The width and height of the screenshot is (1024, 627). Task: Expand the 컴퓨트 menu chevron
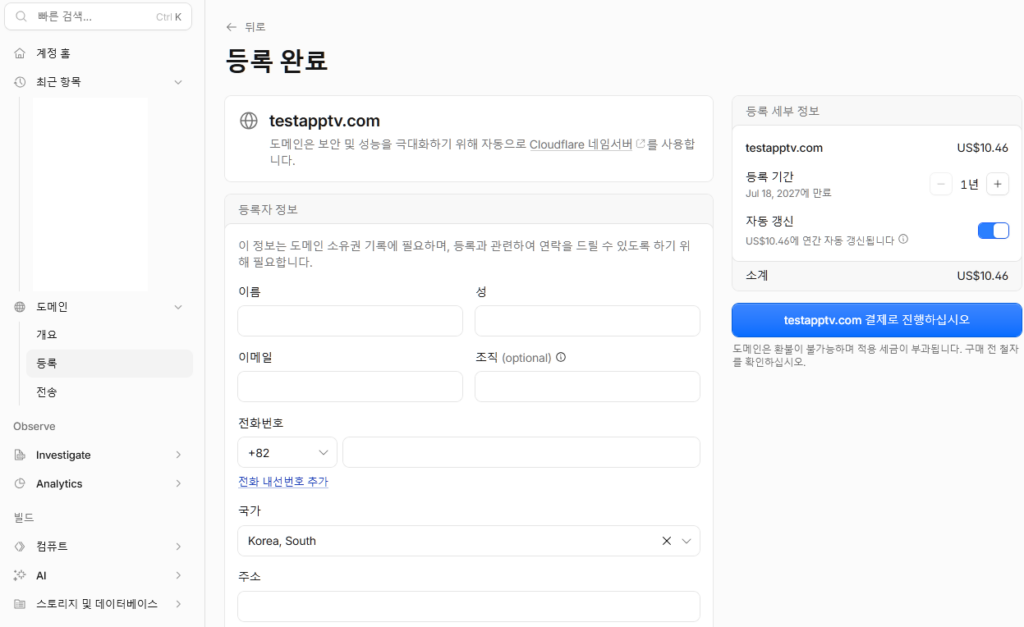point(178,546)
